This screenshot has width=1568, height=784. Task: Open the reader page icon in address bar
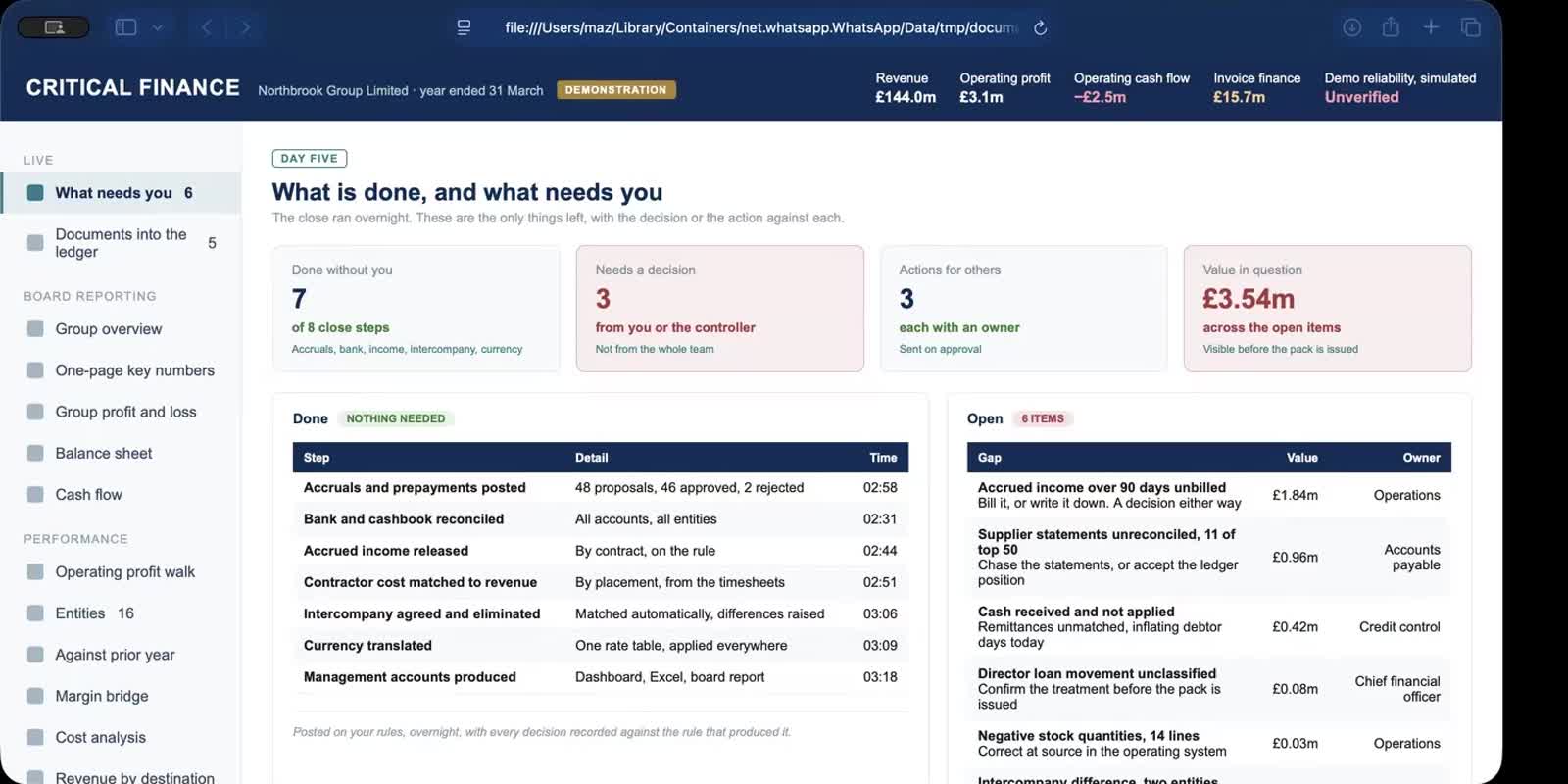coord(464,27)
